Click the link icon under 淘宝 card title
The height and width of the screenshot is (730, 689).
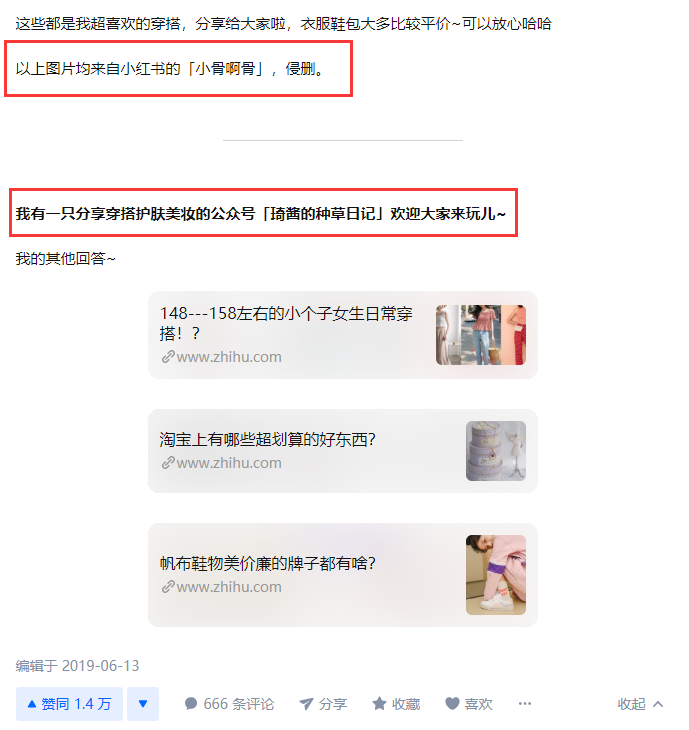pos(168,463)
